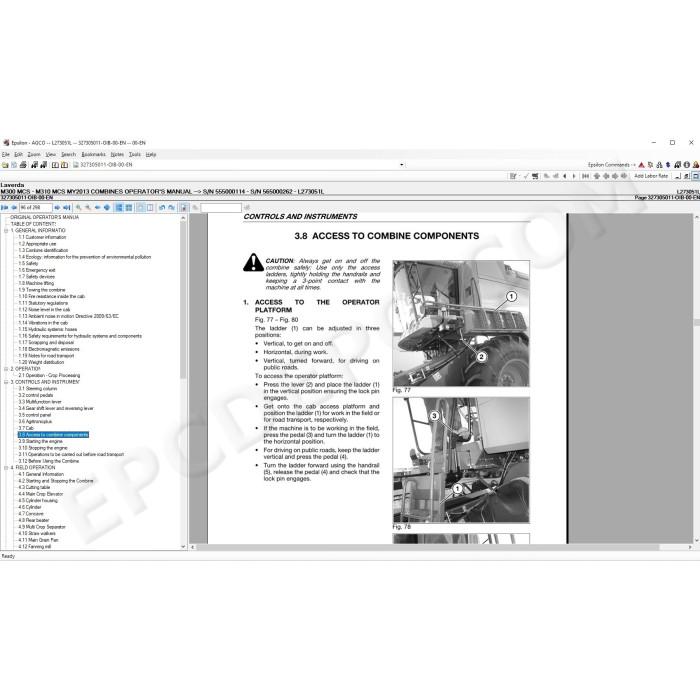Open the Edit menu
Viewport: 700px width, 700px height.
pyautogui.click(x=18, y=154)
